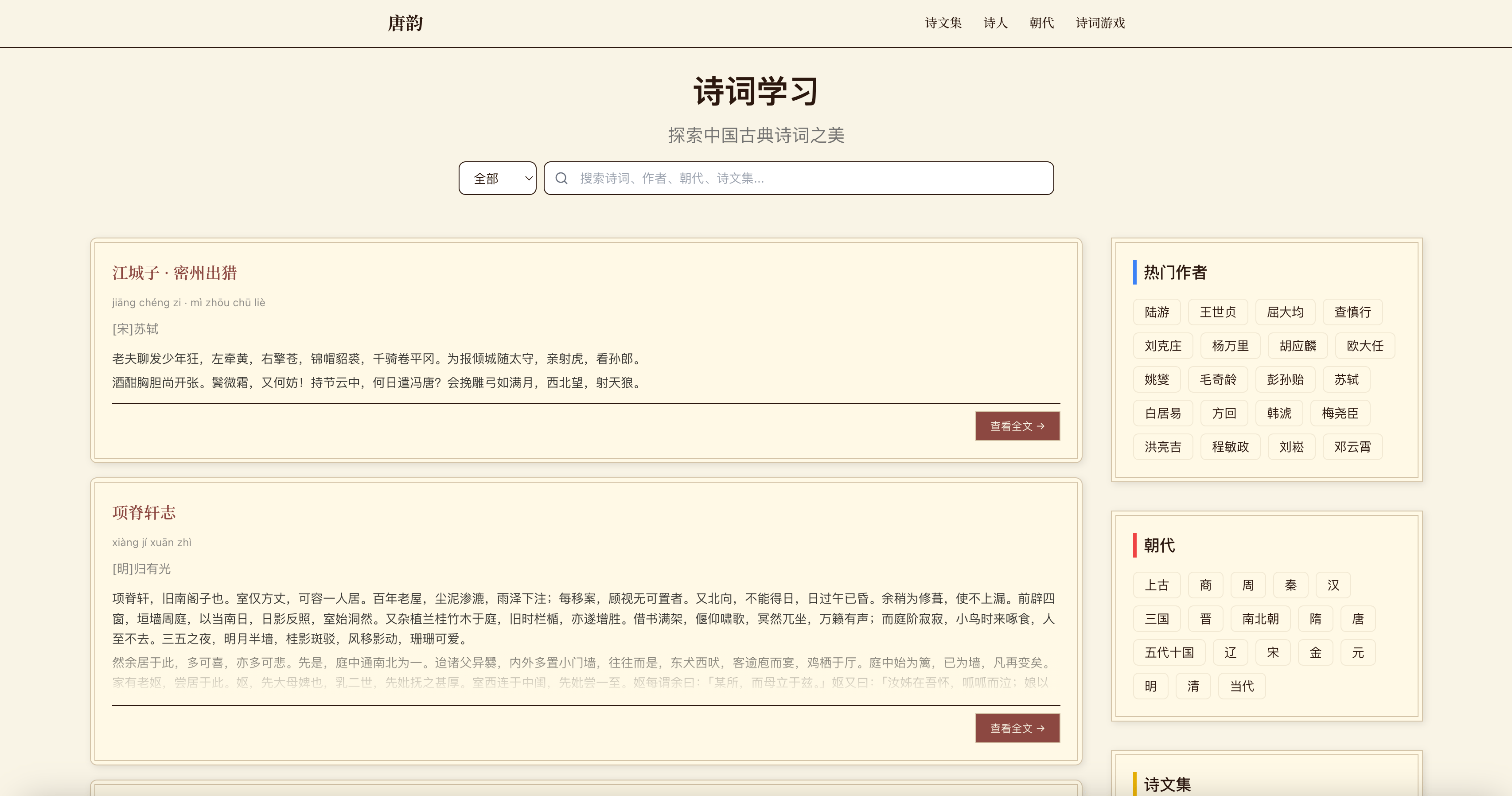Filter by dynasty 金
Viewport: 1512px width, 796px height.
(x=1315, y=653)
